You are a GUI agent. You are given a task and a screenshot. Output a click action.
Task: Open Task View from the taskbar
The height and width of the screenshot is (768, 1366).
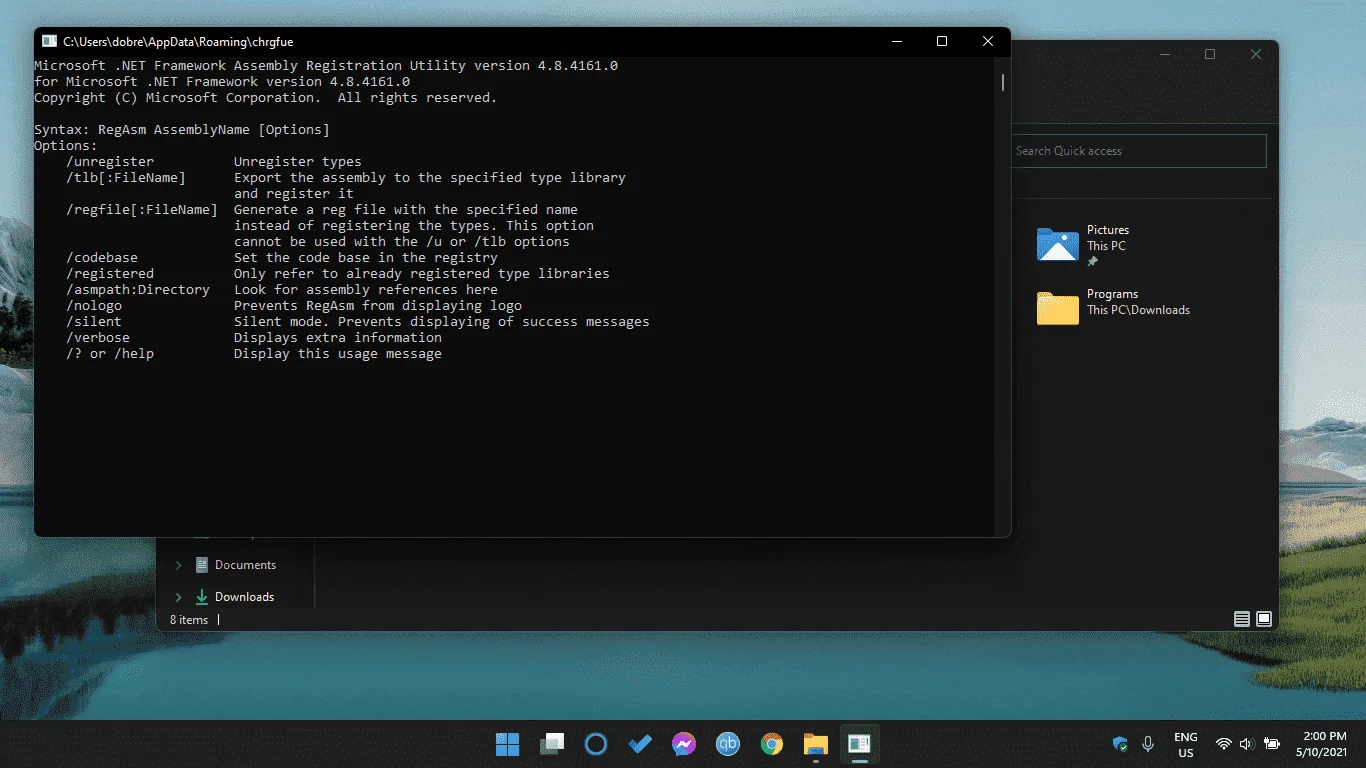[552, 744]
